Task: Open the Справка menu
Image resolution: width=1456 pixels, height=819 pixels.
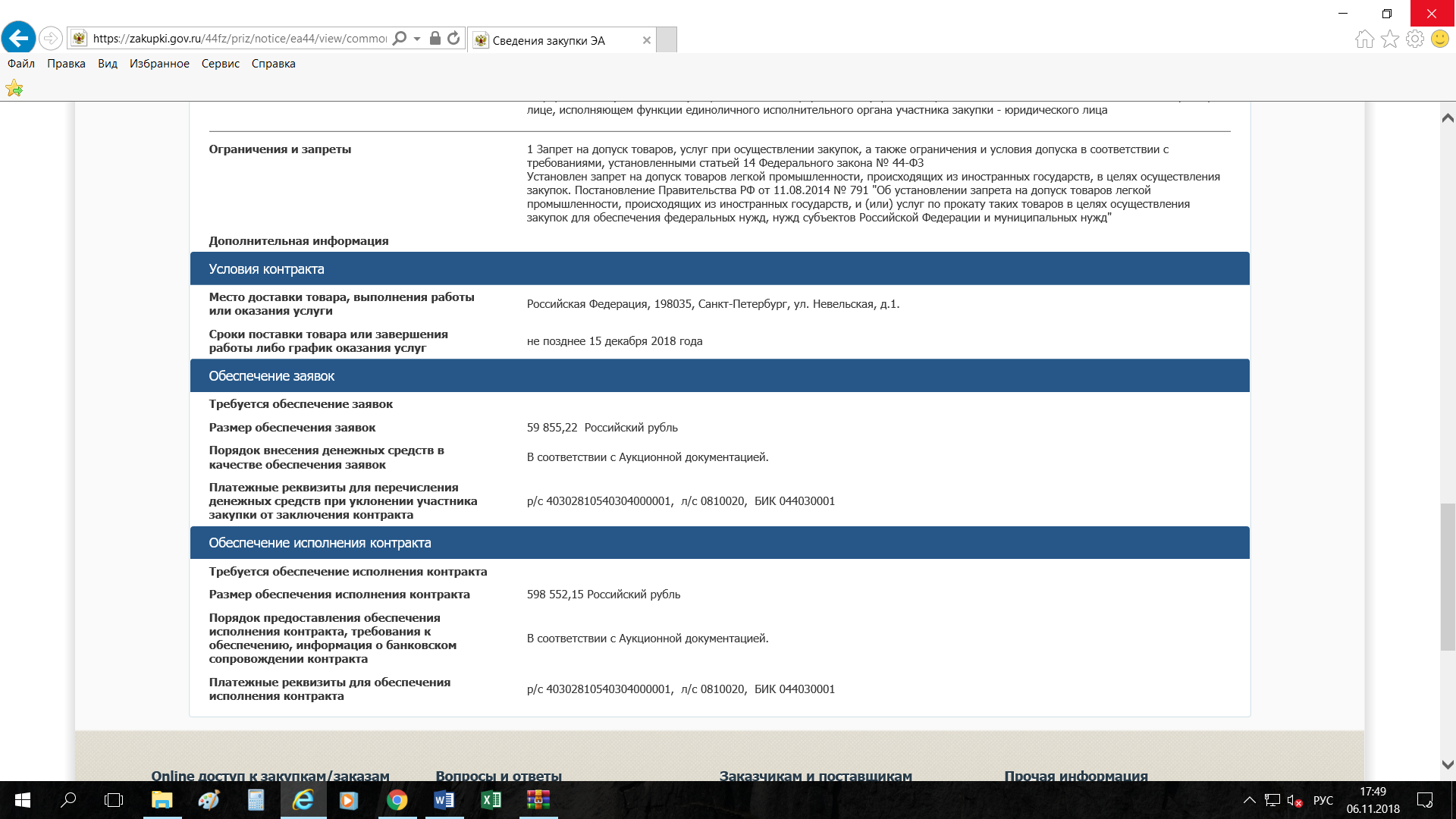Action: click(273, 64)
